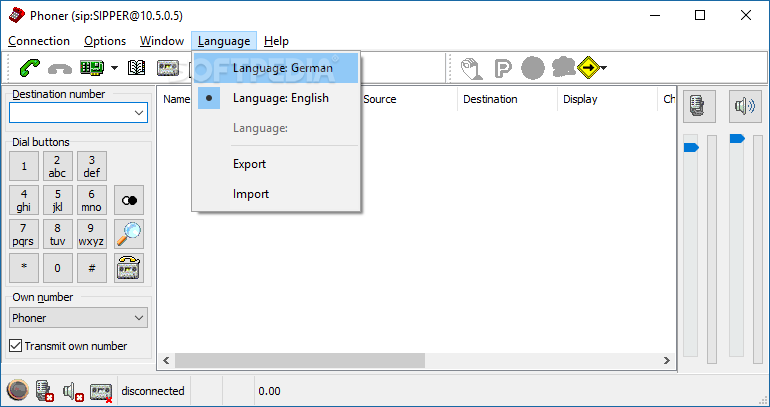Viewport: 770px width, 407px height.
Task: Dial 7 pqrs button
Action: click(24, 234)
